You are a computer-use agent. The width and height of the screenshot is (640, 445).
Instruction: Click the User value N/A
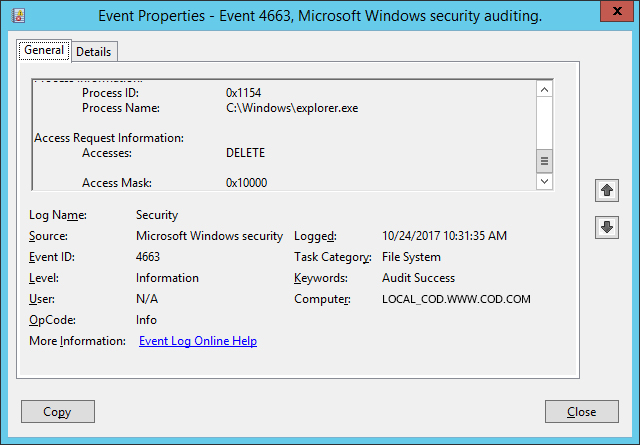pos(147,299)
